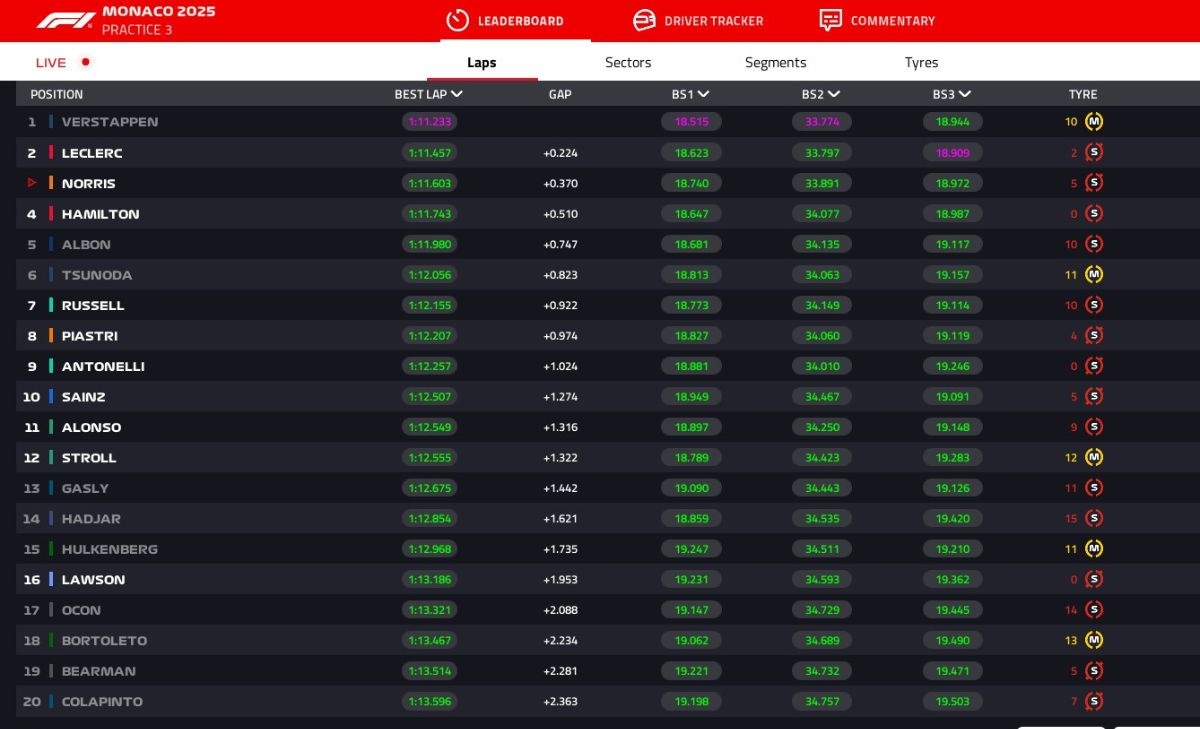Select the ANTONELLI driver name

(103, 367)
